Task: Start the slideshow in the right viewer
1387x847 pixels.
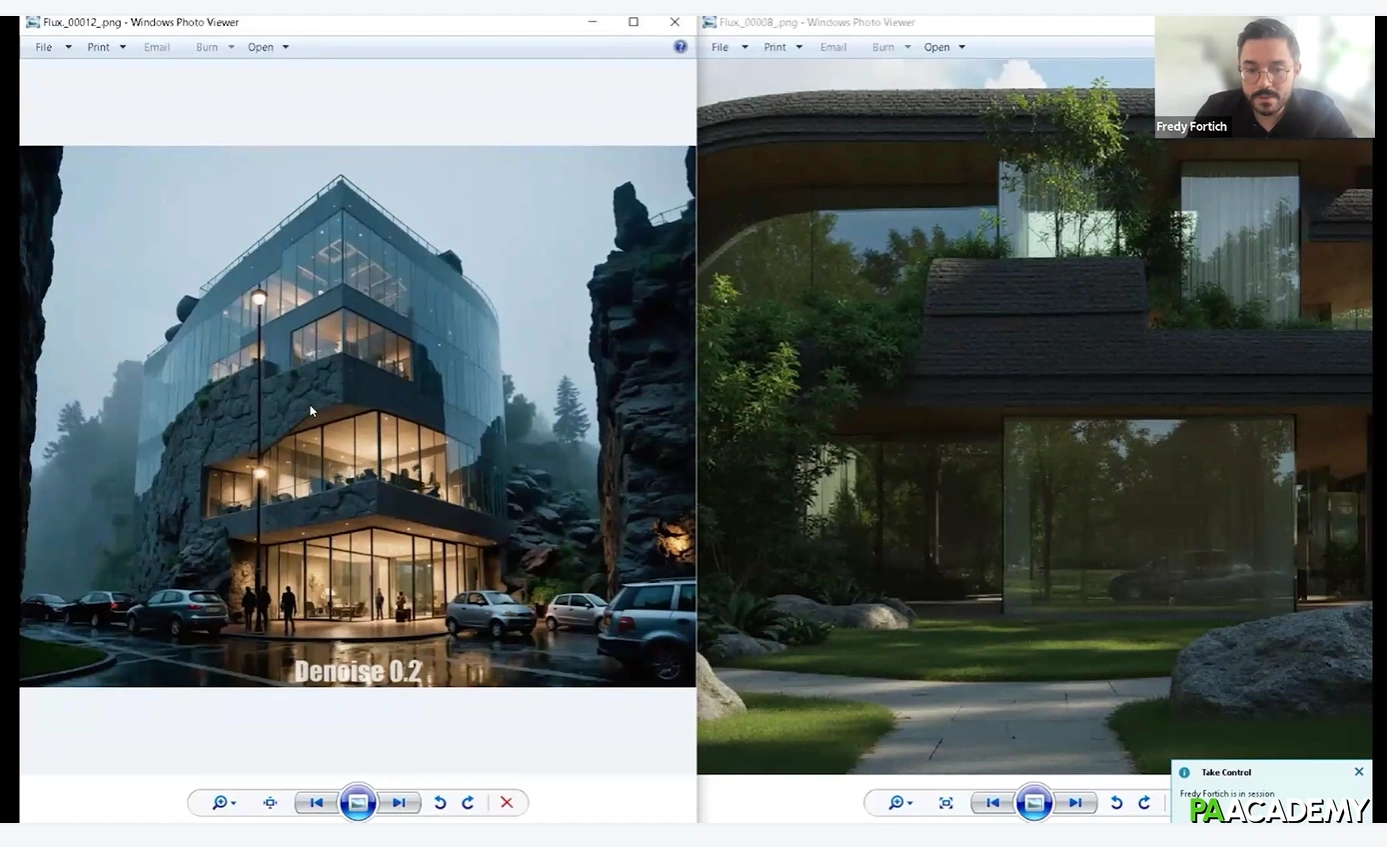Action: pyautogui.click(x=1035, y=802)
